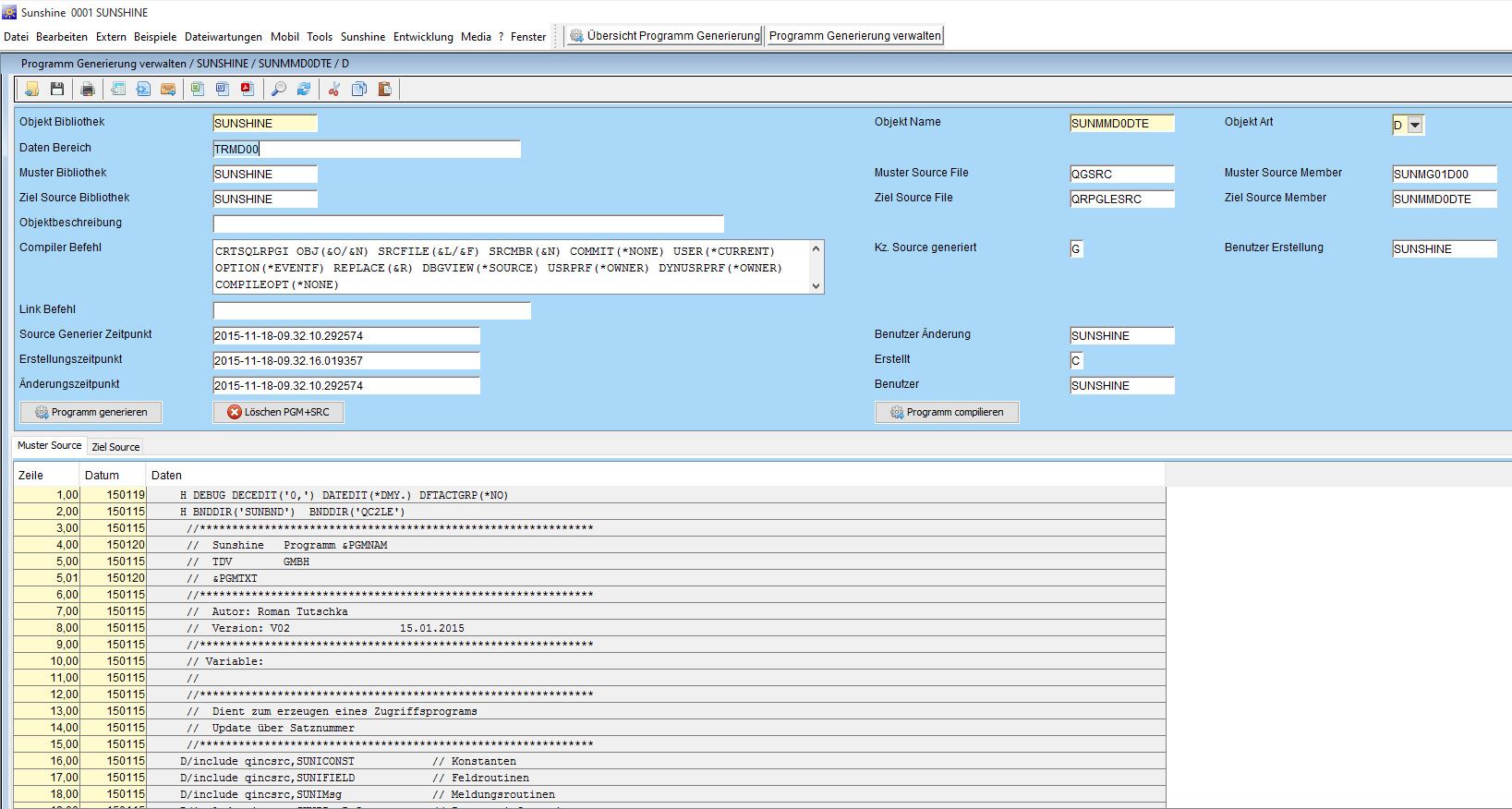Click the Löschen PGM+SRC button
Screen dimensions: 1512x809
(278, 412)
